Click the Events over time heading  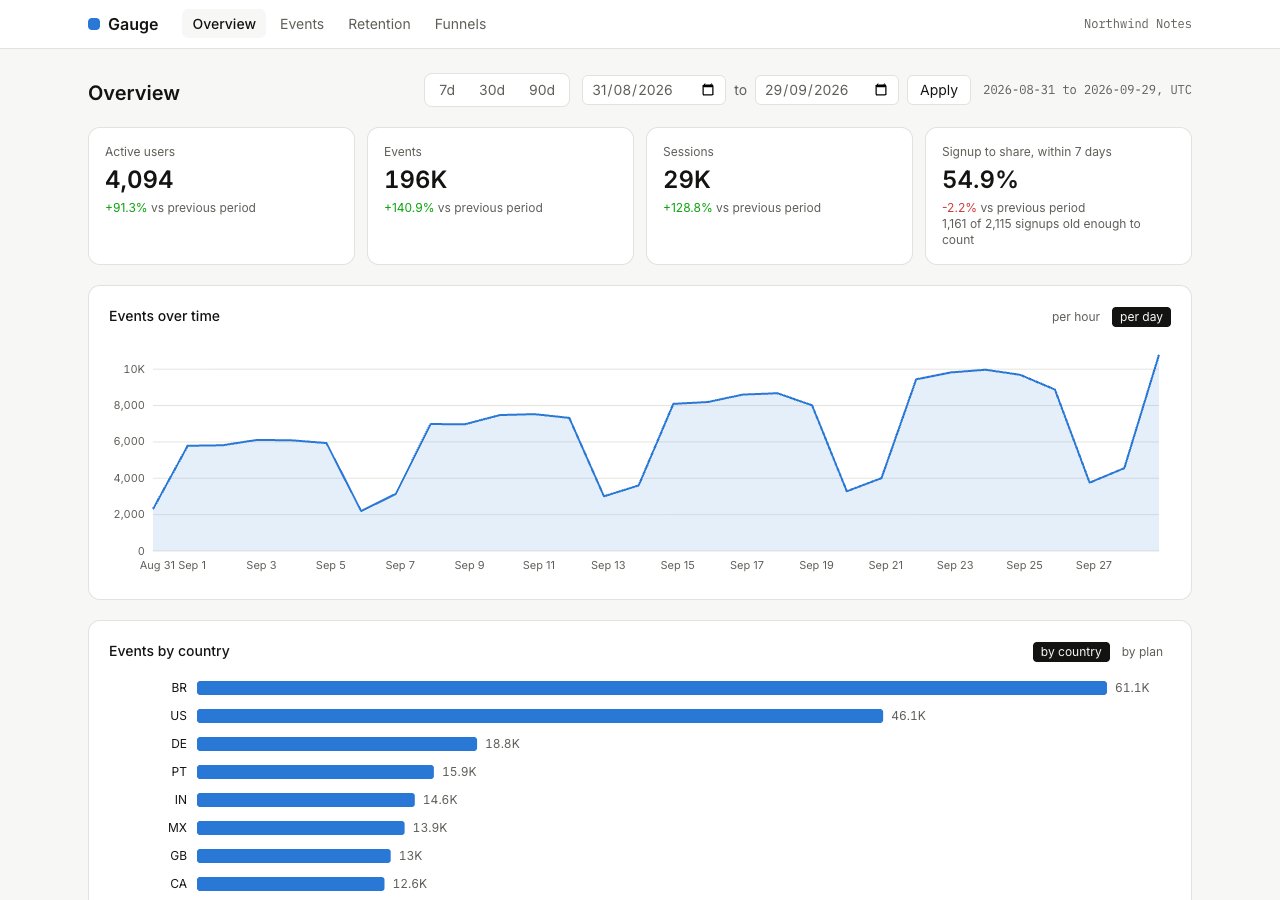pyautogui.click(x=164, y=316)
